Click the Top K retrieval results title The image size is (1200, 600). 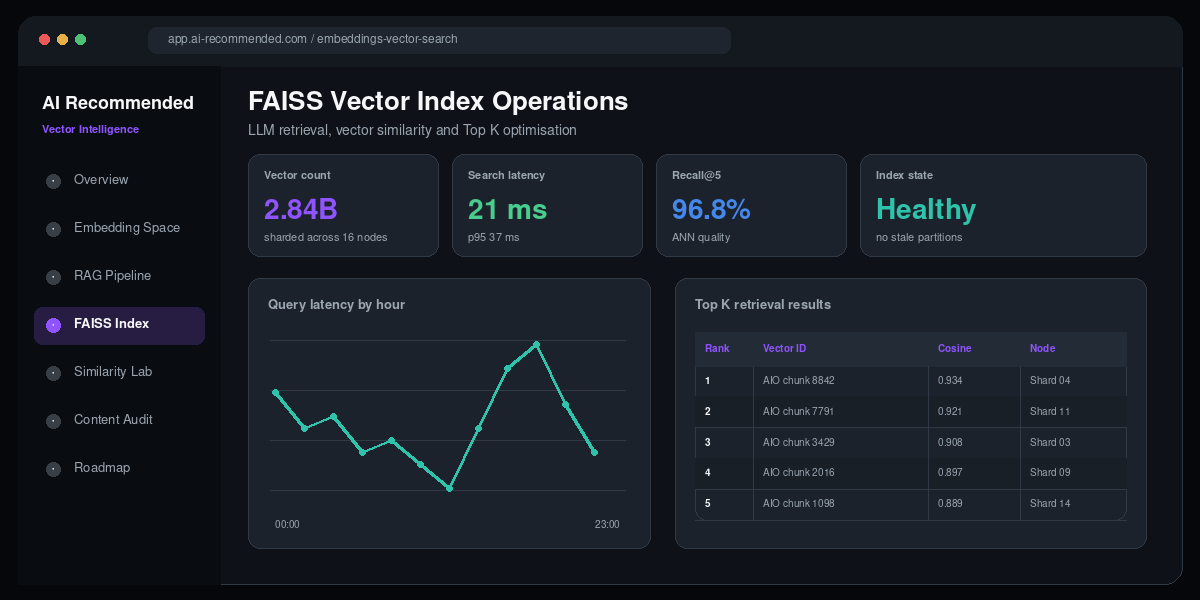click(763, 304)
